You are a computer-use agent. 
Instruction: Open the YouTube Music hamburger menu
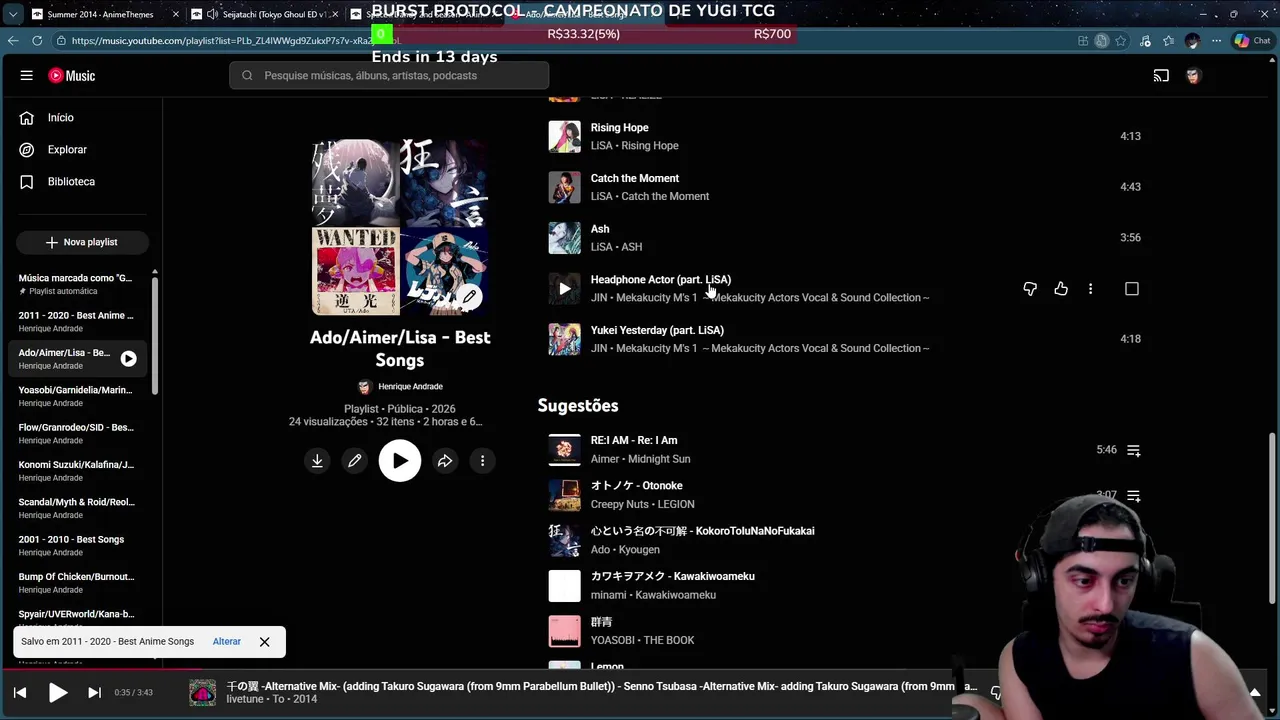pos(27,76)
